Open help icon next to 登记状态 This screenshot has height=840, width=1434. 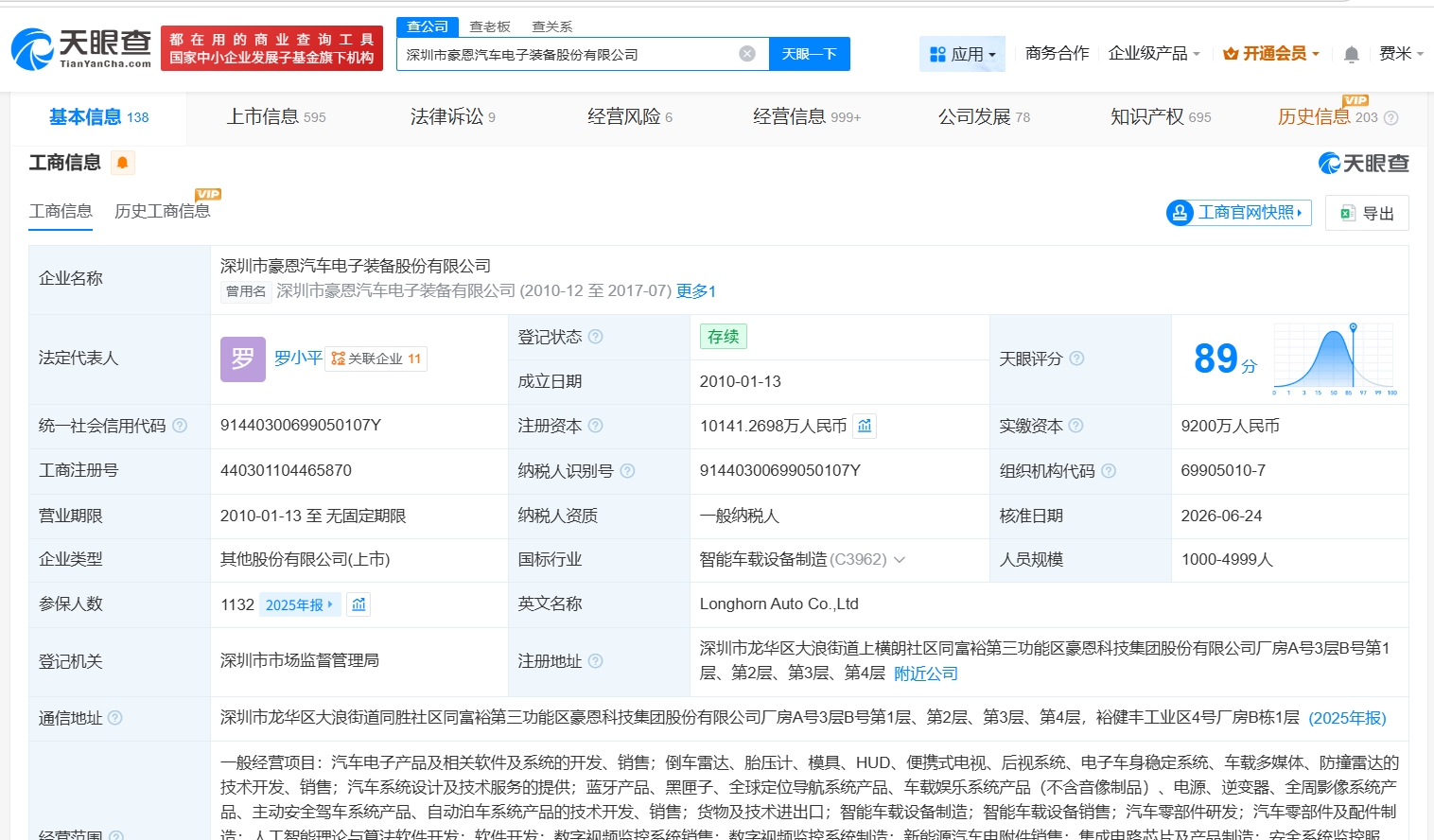click(x=596, y=337)
